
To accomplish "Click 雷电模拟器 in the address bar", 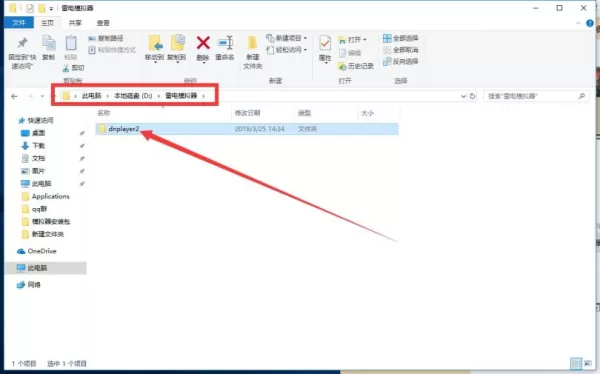I will (x=181, y=96).
